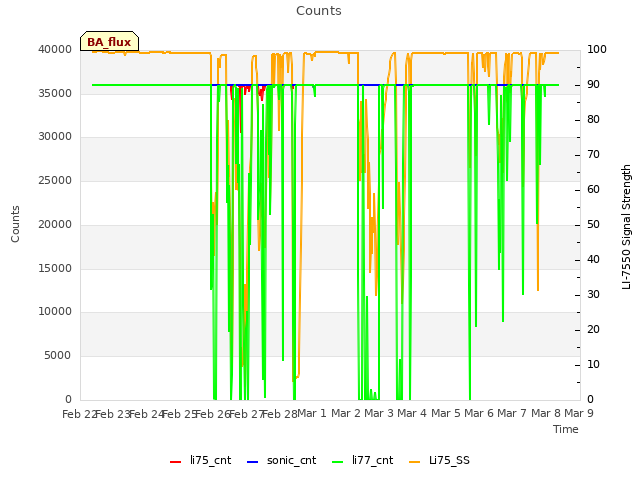Click the Mar 8 date tick

pyautogui.click(x=546, y=414)
